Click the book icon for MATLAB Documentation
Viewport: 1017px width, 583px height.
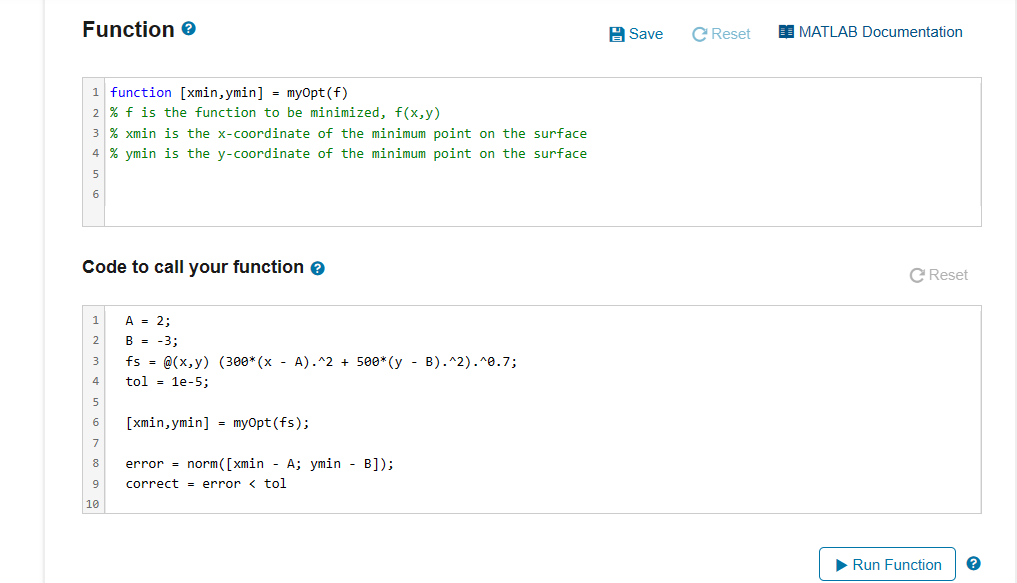point(786,32)
